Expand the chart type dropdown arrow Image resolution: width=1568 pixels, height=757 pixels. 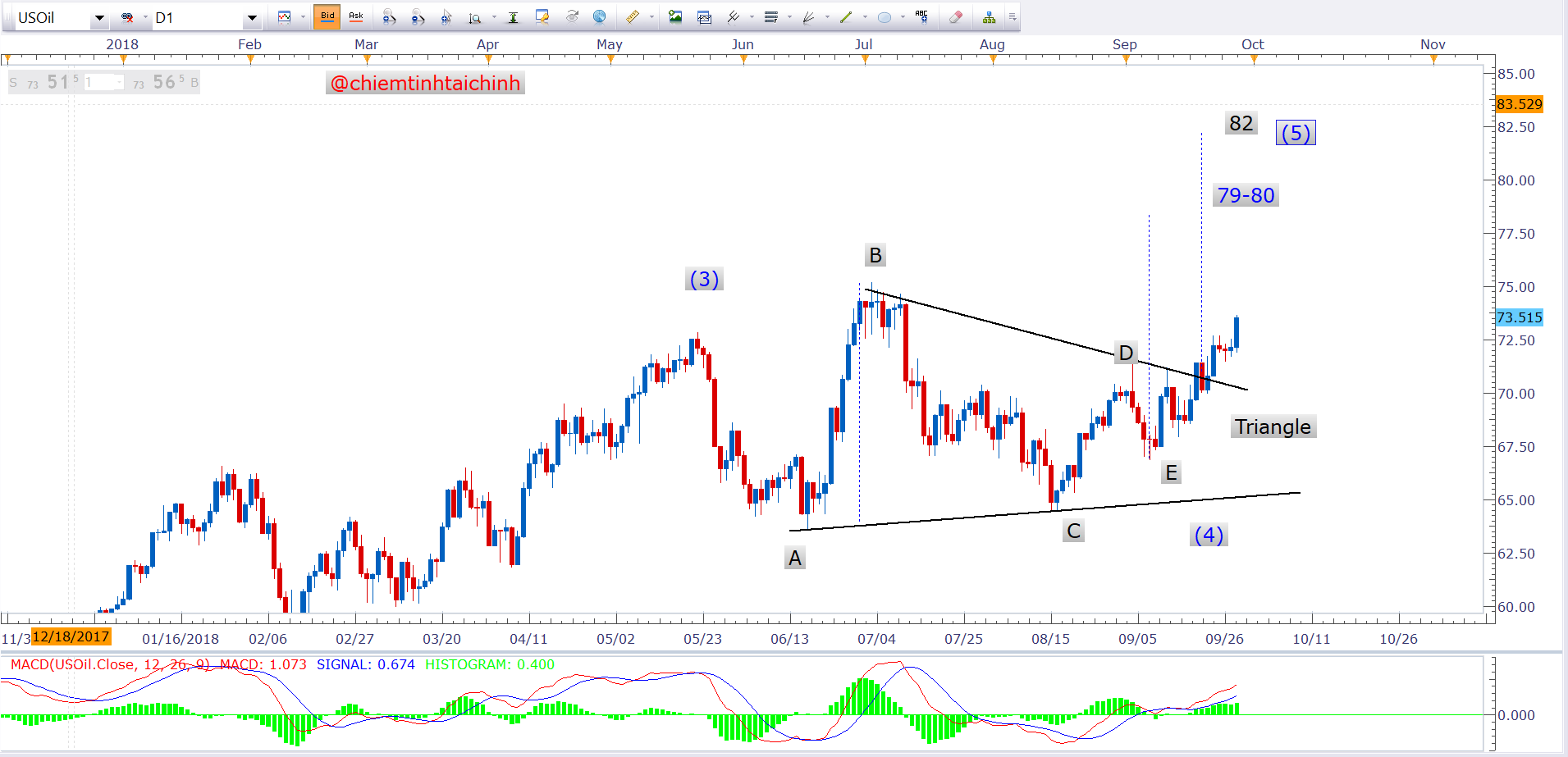click(x=303, y=17)
